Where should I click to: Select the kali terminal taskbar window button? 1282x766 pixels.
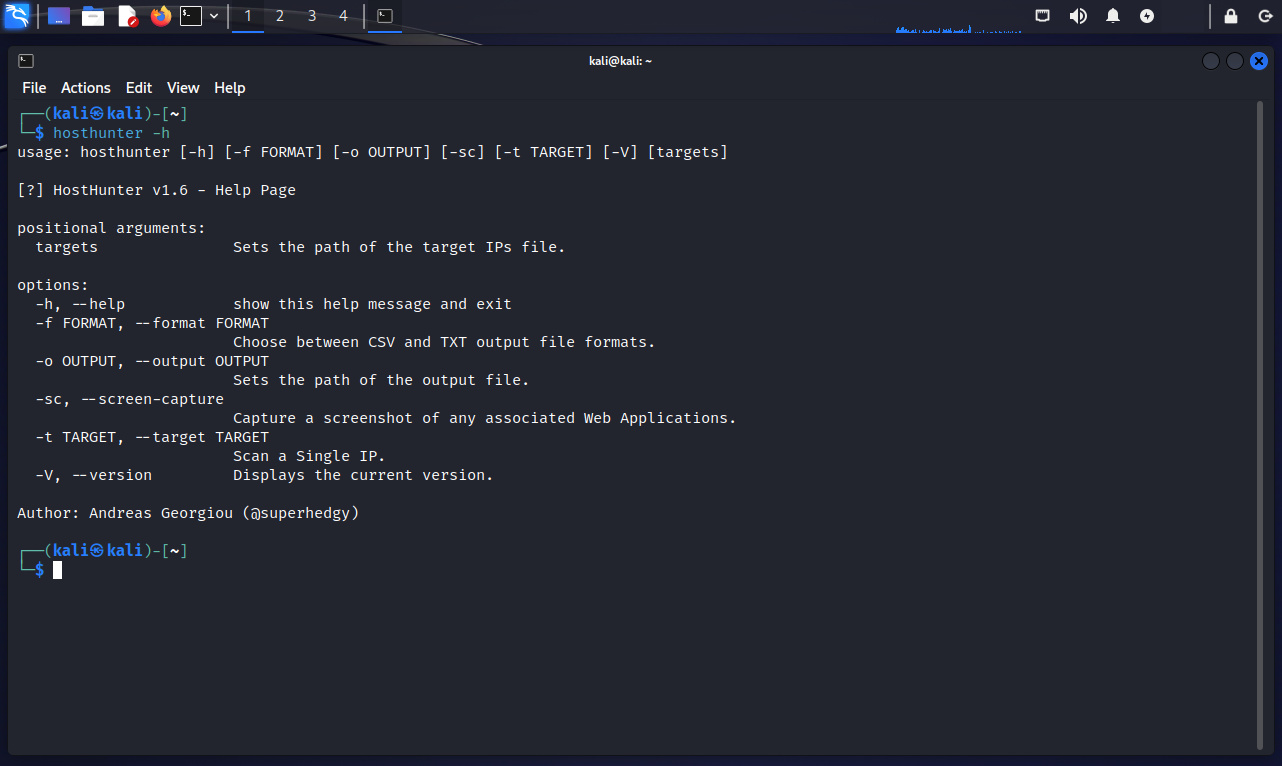pyautogui.click(x=385, y=16)
